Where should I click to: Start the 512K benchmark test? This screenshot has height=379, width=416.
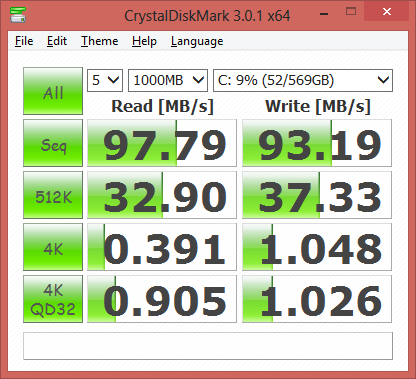click(53, 195)
